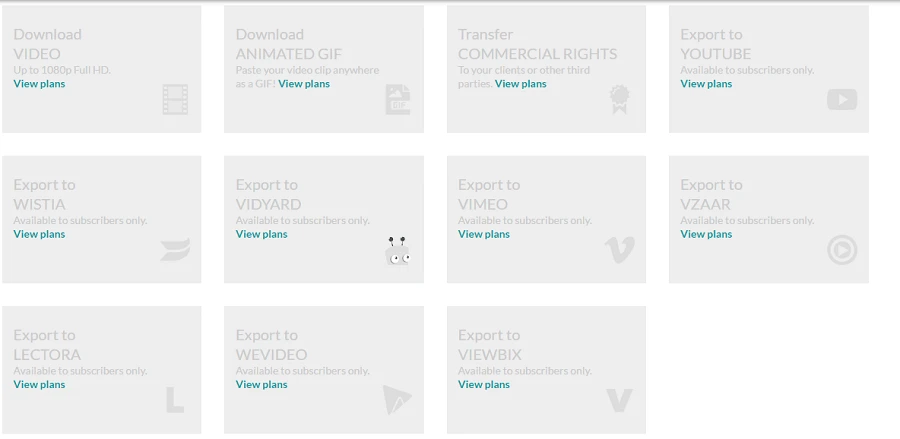Open View plans under Export to WeVideo
This screenshot has width=900, height=439.
[261, 384]
